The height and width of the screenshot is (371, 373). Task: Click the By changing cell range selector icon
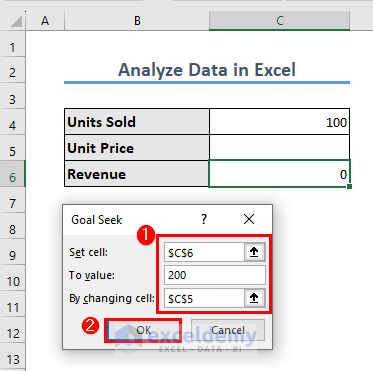[254, 298]
